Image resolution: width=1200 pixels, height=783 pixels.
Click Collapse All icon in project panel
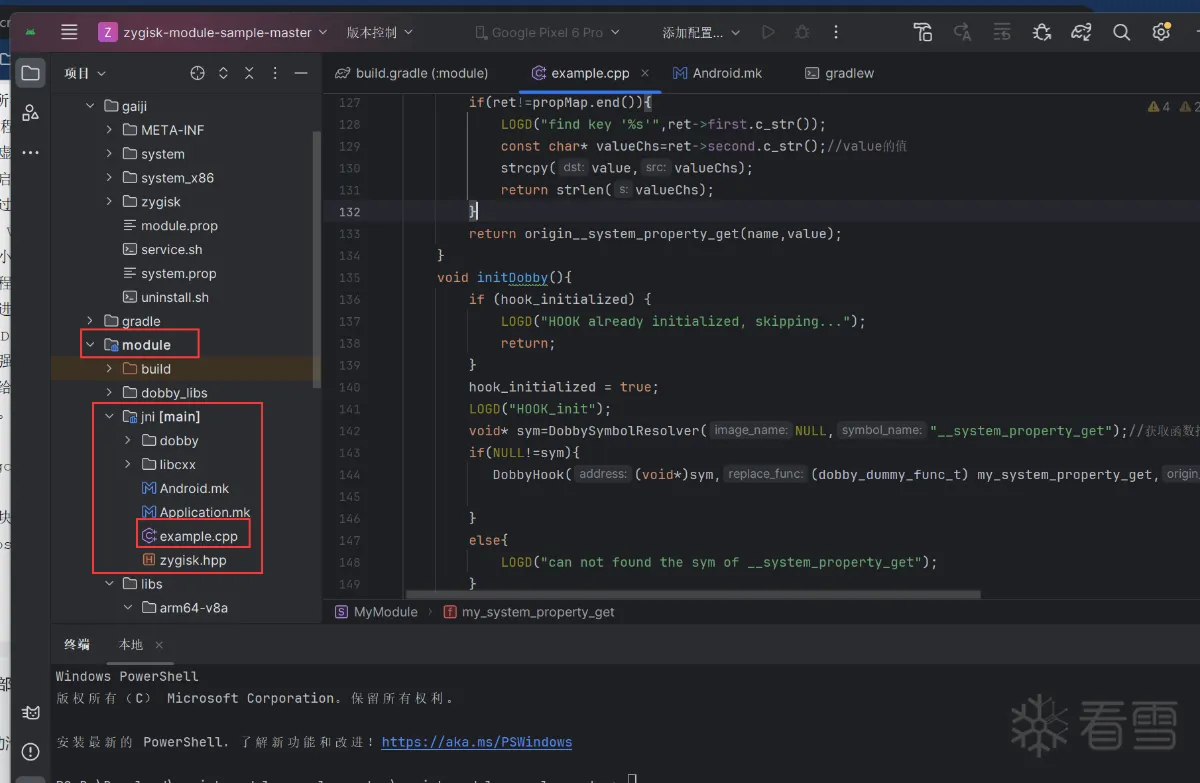[249, 73]
